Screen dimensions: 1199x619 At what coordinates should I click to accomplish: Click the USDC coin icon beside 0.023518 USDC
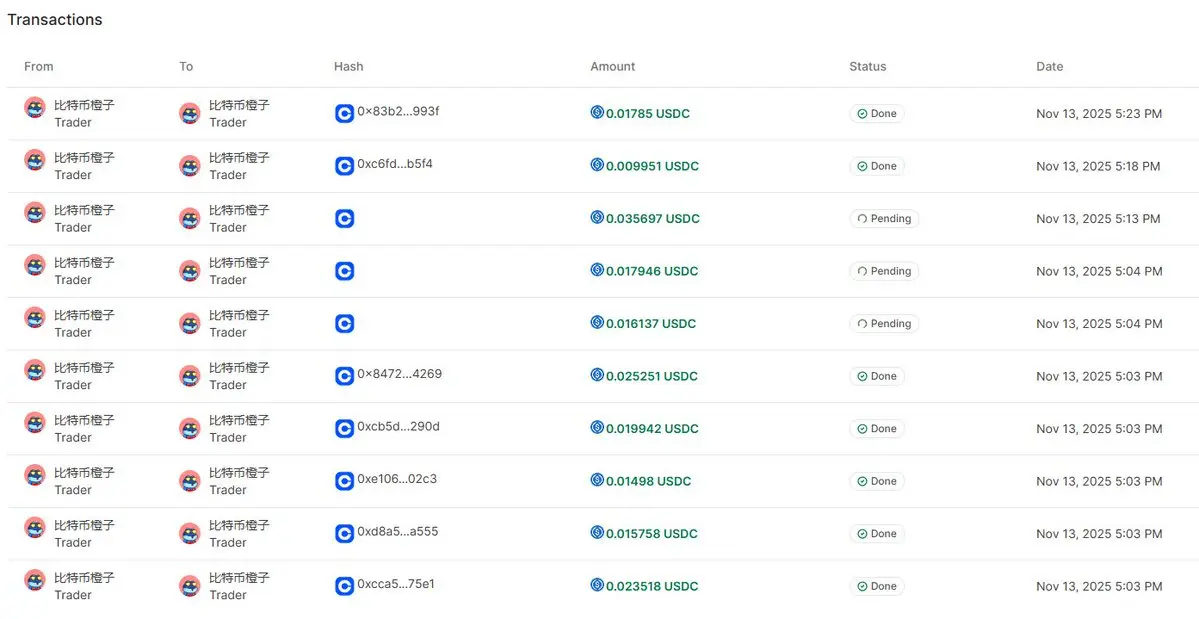tap(597, 585)
